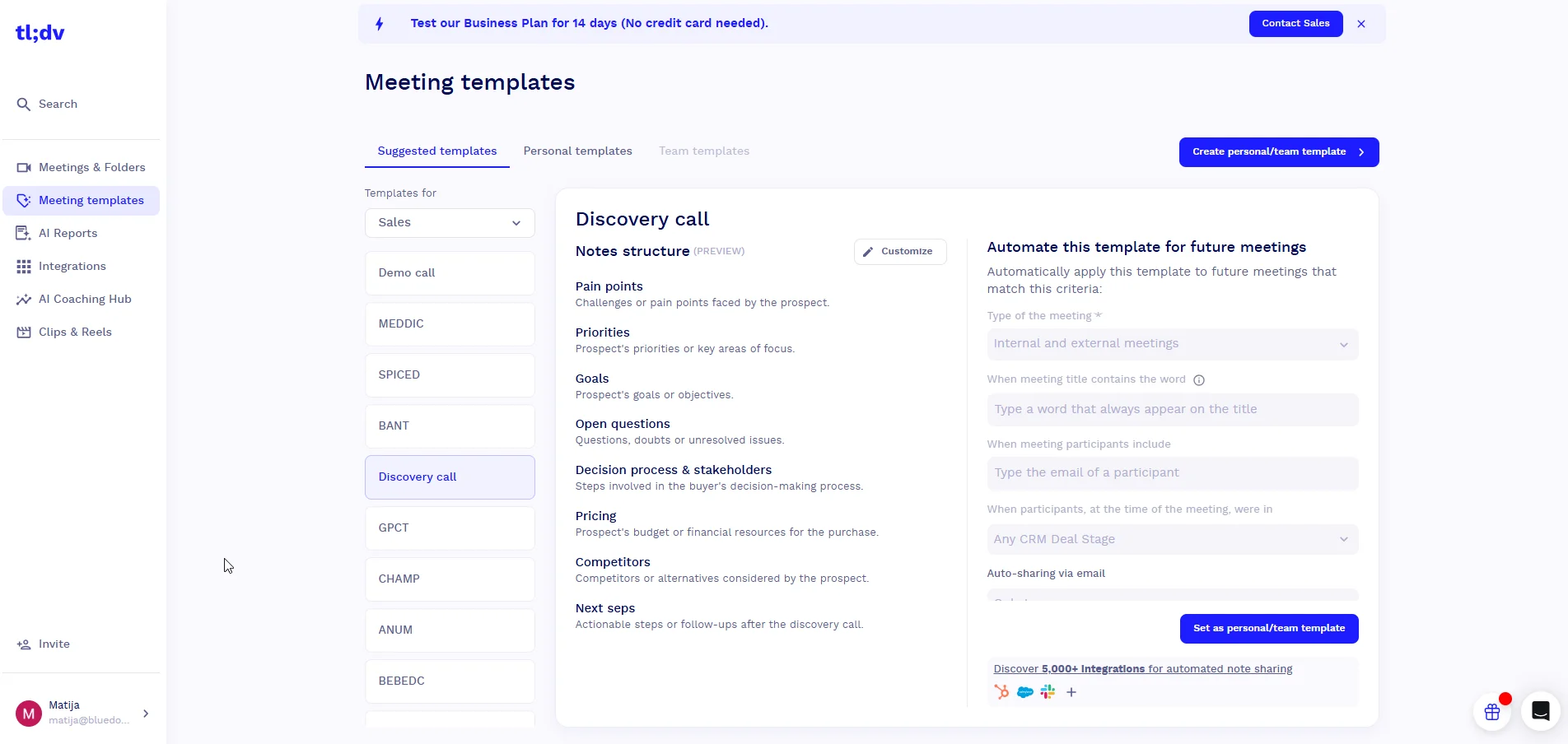Open Clips & Reels
1568x744 pixels.
tap(24, 332)
